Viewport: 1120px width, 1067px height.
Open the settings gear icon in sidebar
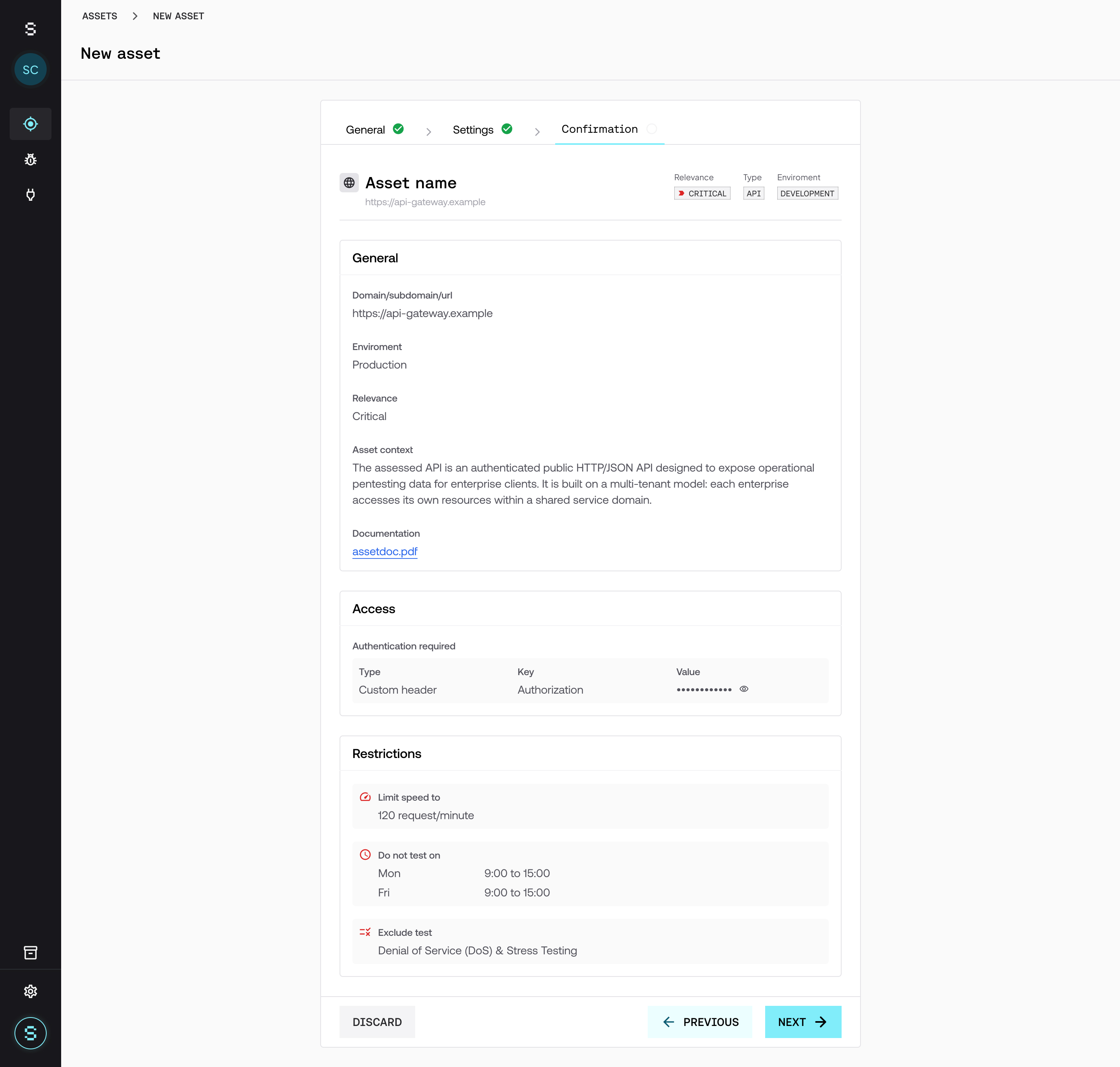point(30,991)
